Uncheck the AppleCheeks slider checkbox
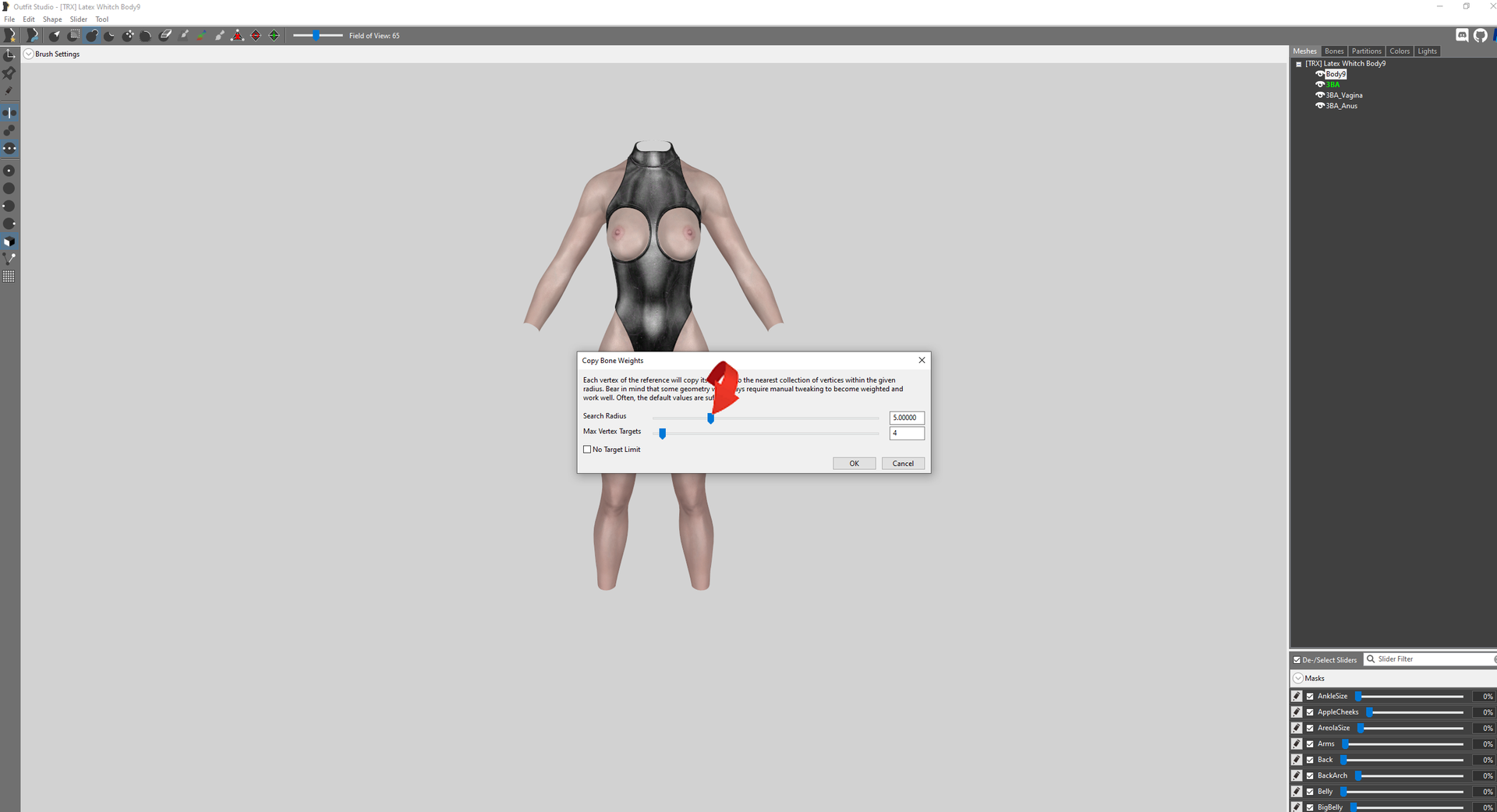 pos(1310,712)
